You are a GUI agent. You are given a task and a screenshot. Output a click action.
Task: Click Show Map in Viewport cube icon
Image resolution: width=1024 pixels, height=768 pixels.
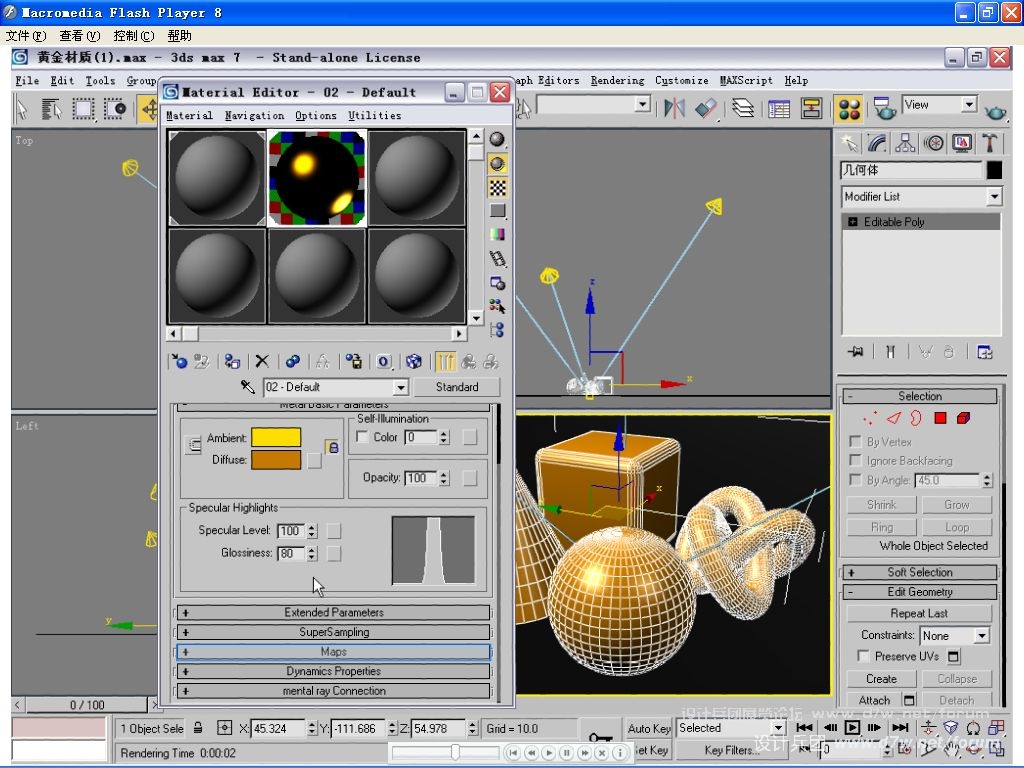[413, 361]
